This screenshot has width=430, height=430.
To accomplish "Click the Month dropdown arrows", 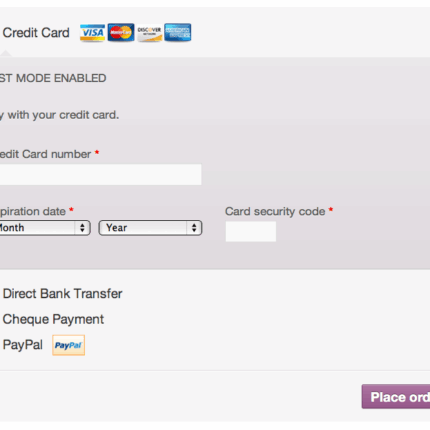I will coord(82,228).
